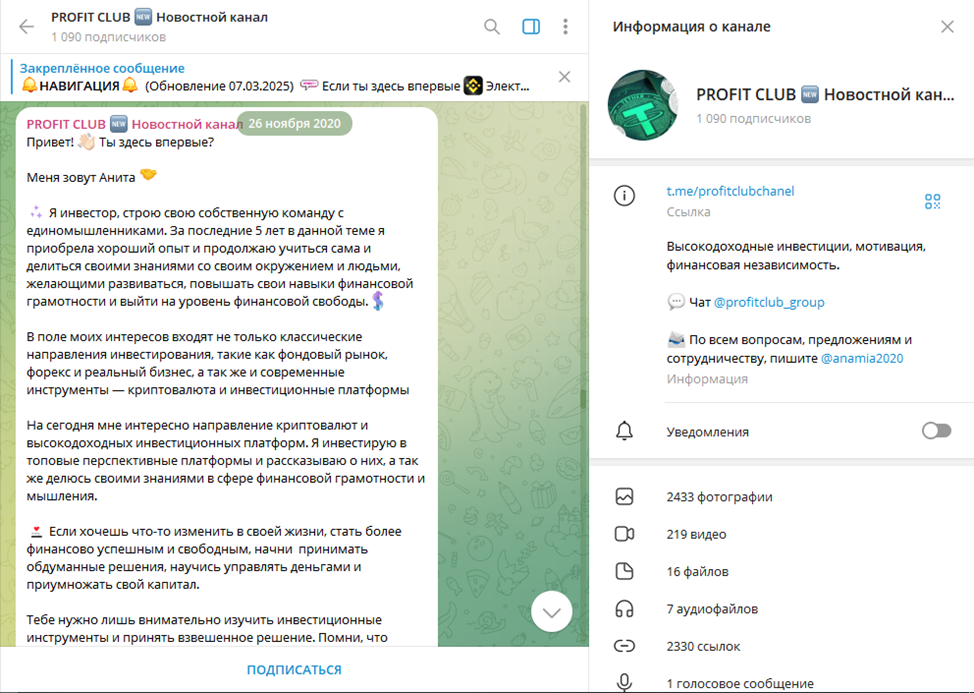Close the channel info panel
Viewport: 974px width, 693px height.
(947, 27)
